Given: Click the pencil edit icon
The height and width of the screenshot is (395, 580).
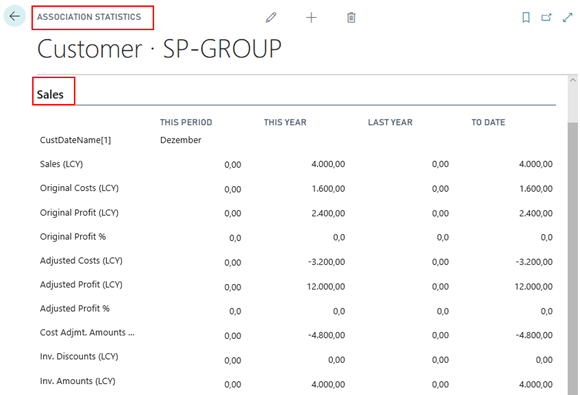Looking at the screenshot, I should (271, 17).
